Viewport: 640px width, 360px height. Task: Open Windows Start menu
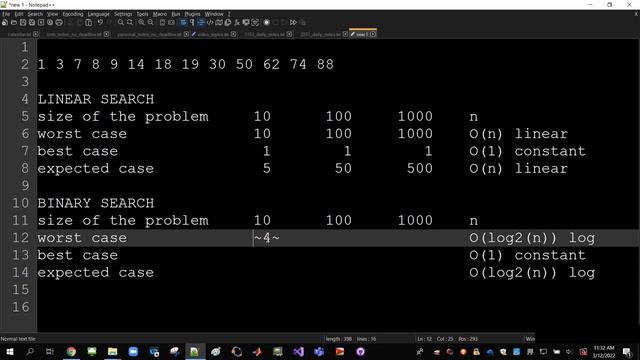click(x=9, y=351)
